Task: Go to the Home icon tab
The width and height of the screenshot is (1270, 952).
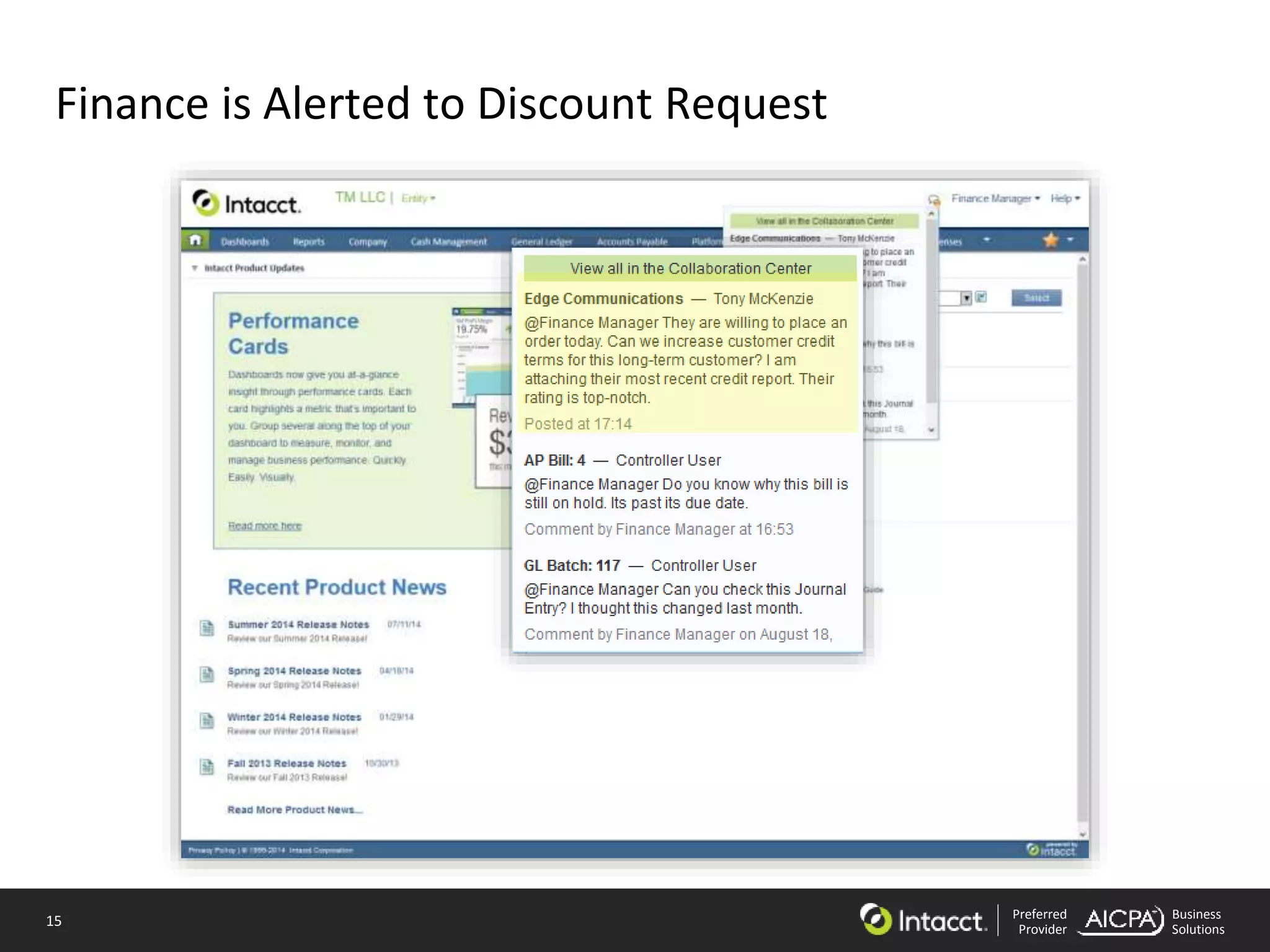Action: tap(195, 240)
